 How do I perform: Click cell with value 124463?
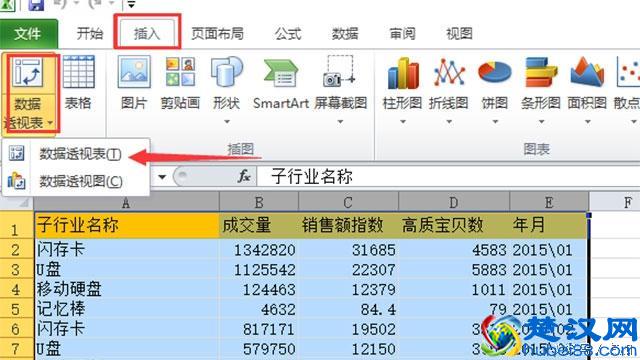point(259,289)
